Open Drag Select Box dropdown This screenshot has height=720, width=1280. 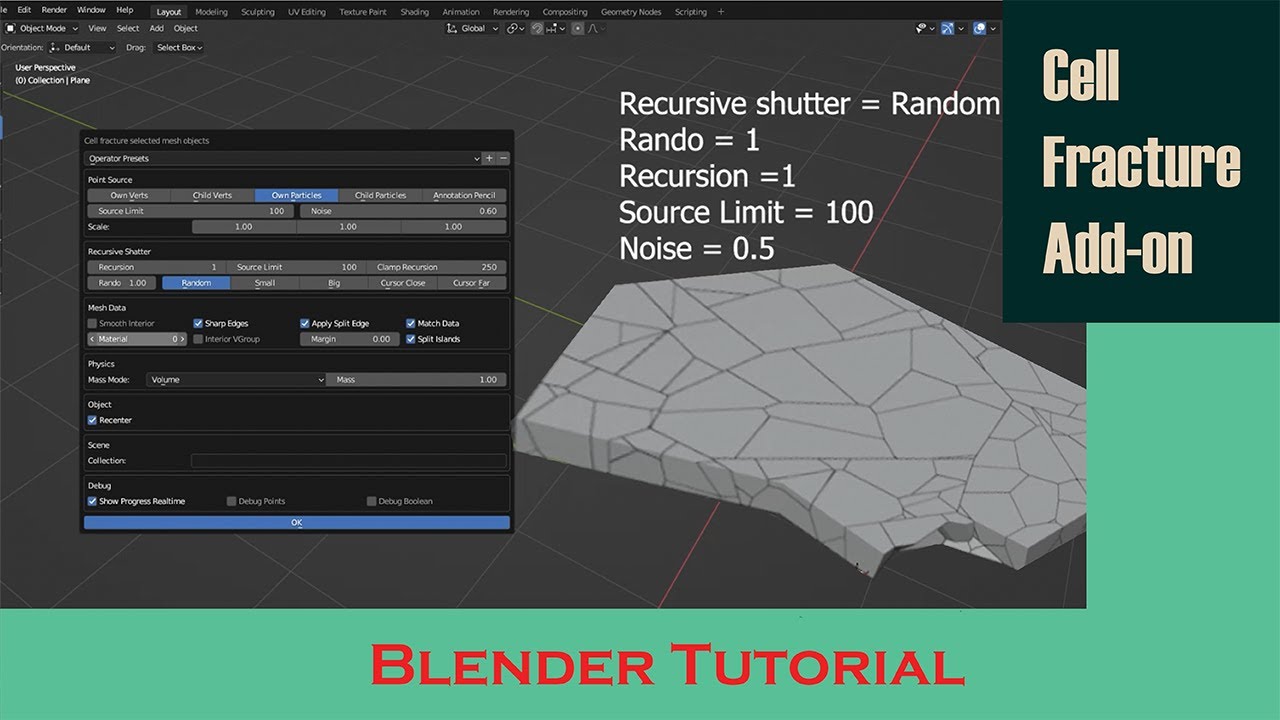coord(179,47)
